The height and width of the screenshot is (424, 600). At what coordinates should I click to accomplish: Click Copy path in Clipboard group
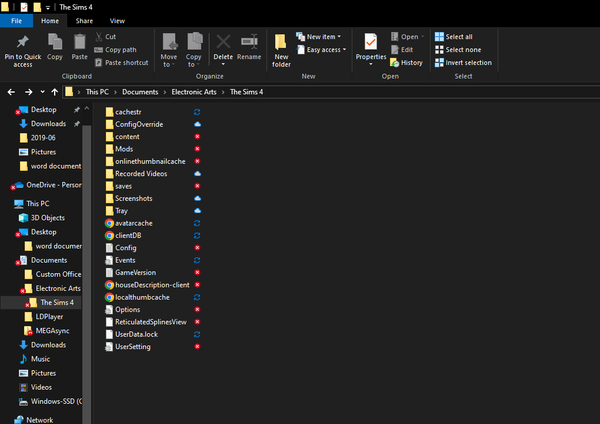(115, 50)
